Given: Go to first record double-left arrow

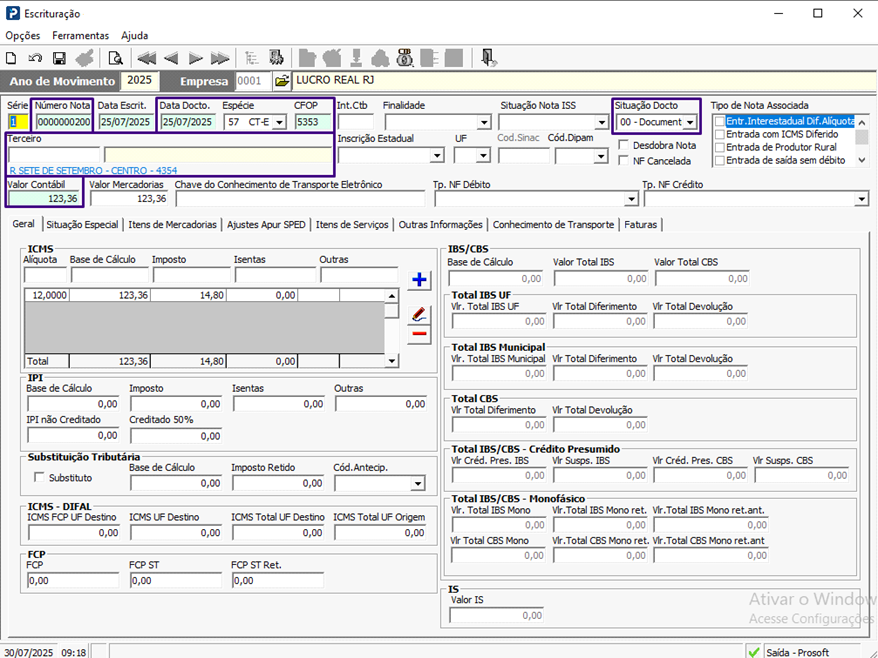Looking at the screenshot, I should tap(146, 58).
